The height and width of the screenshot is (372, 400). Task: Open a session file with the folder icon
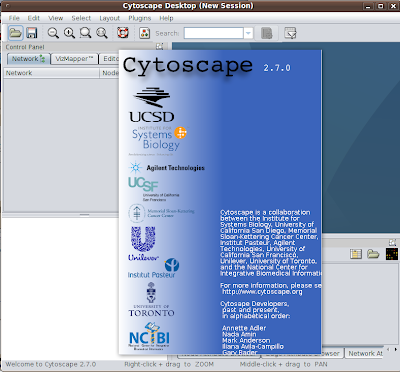point(15,33)
